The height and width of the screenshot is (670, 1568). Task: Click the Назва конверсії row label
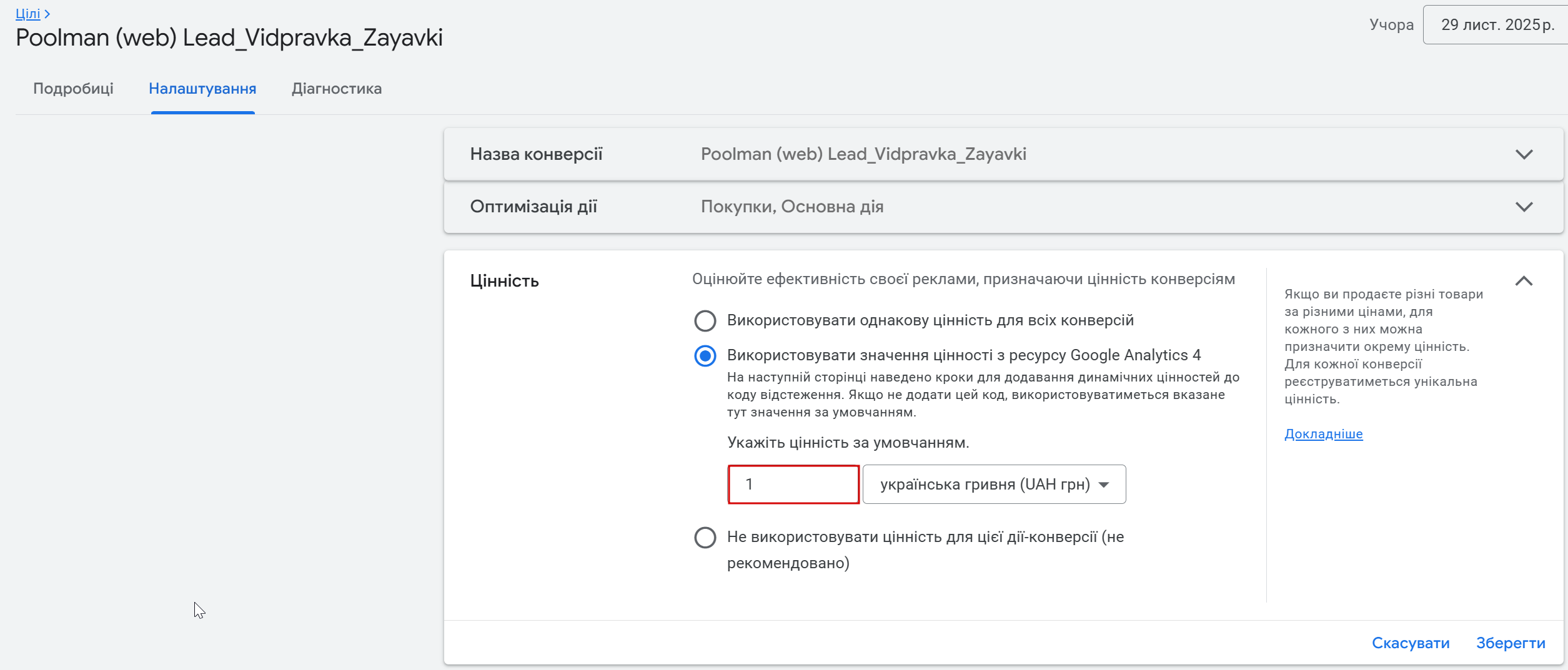536,154
